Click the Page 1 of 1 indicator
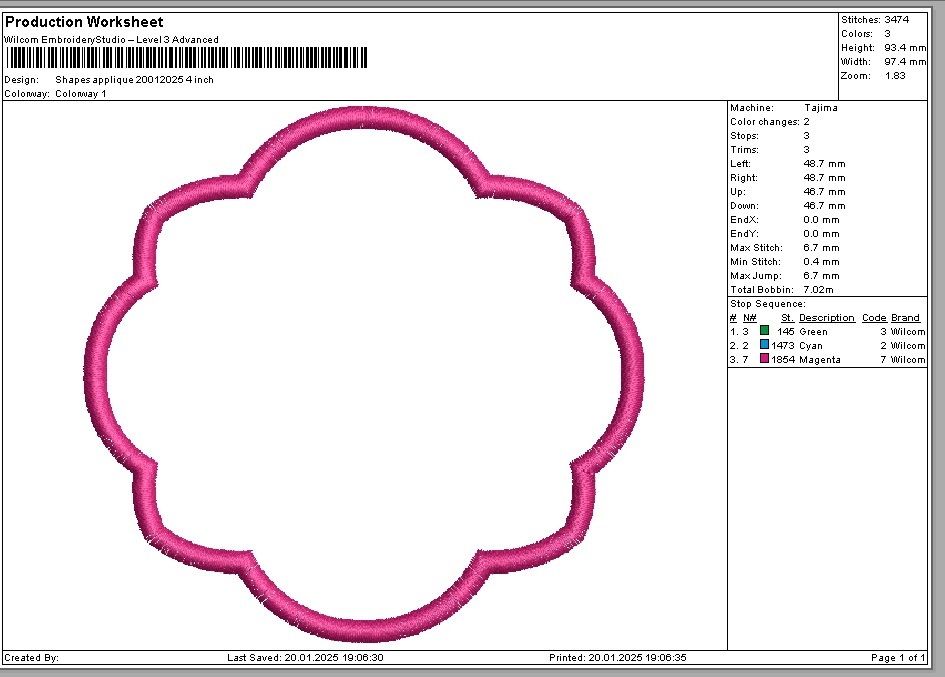The width and height of the screenshot is (945, 677). tap(897, 658)
